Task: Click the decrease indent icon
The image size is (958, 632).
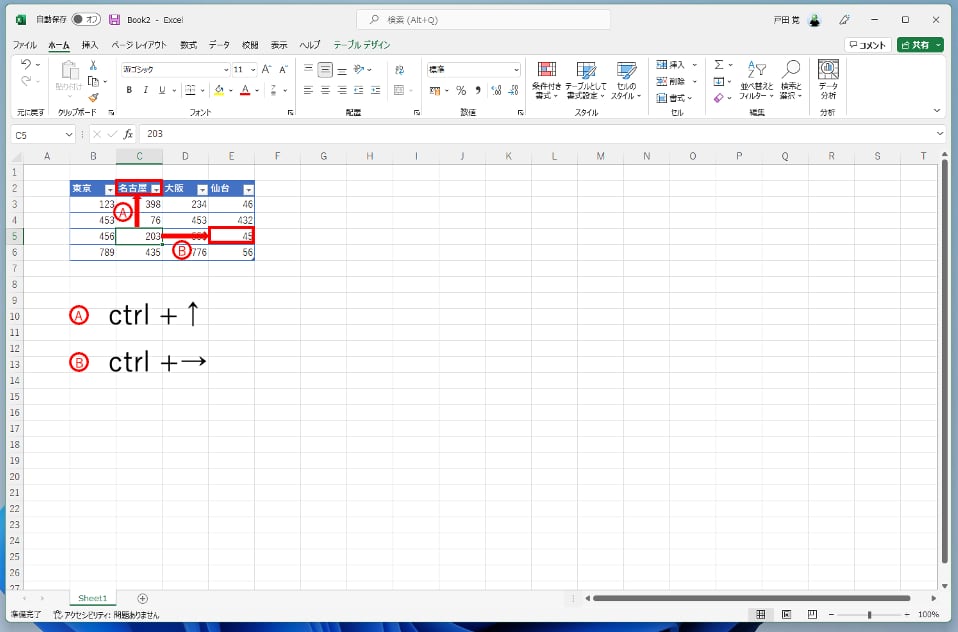Action: click(359, 90)
